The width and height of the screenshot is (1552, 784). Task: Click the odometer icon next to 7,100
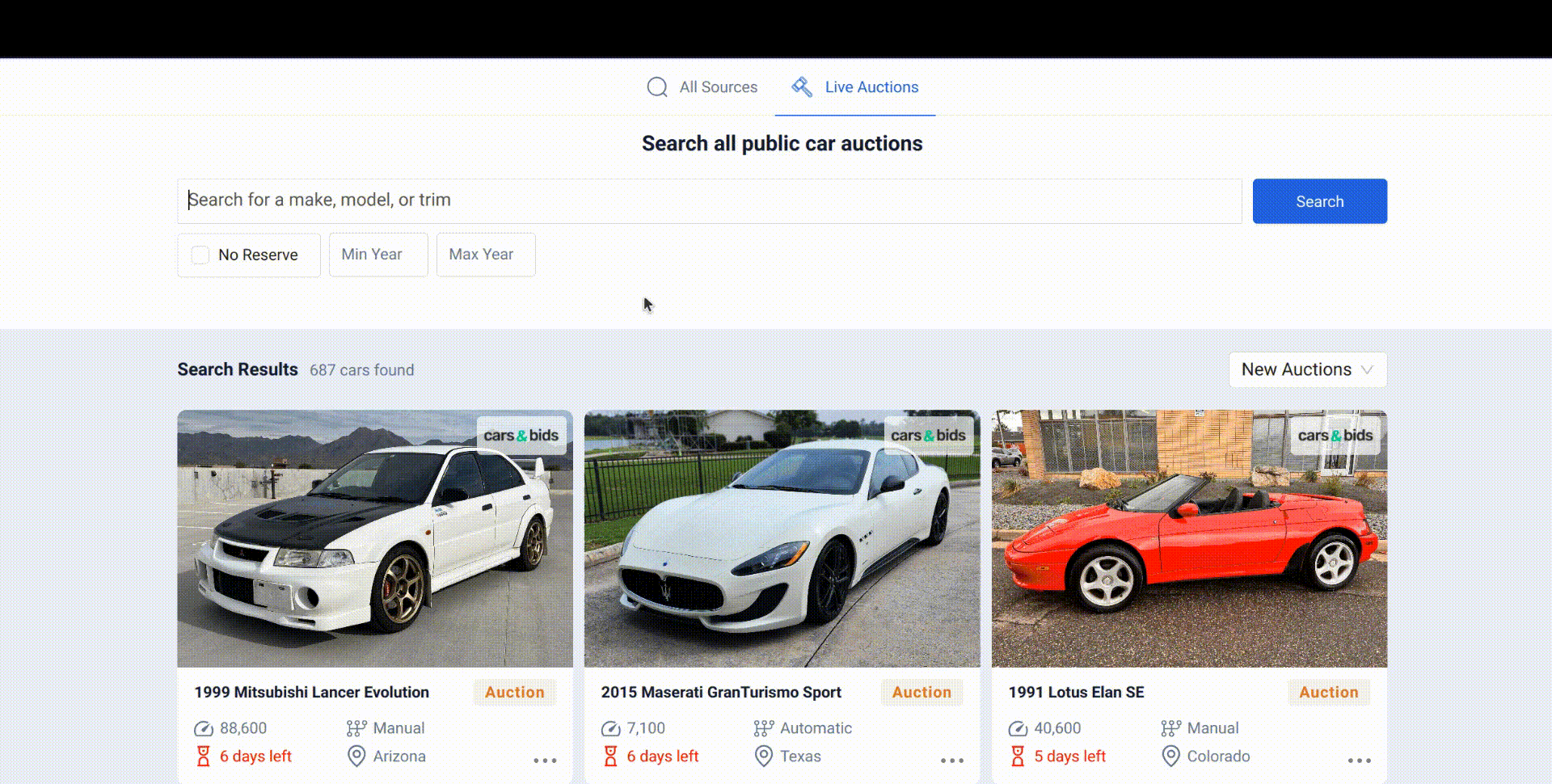click(x=611, y=729)
